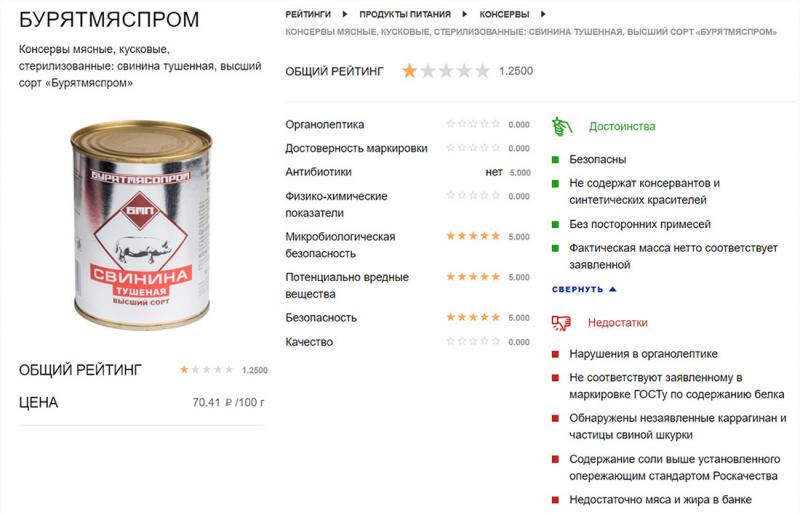
Task: Open the Рейтинги breadcrumb
Action: [x=308, y=14]
